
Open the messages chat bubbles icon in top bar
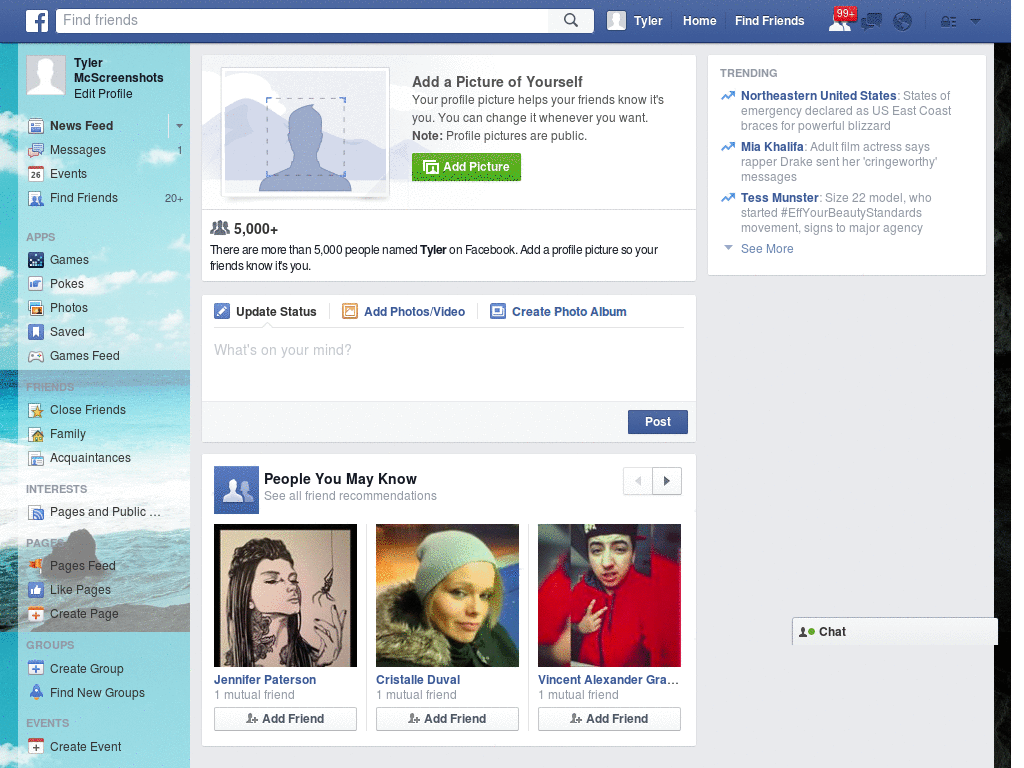pos(871,22)
